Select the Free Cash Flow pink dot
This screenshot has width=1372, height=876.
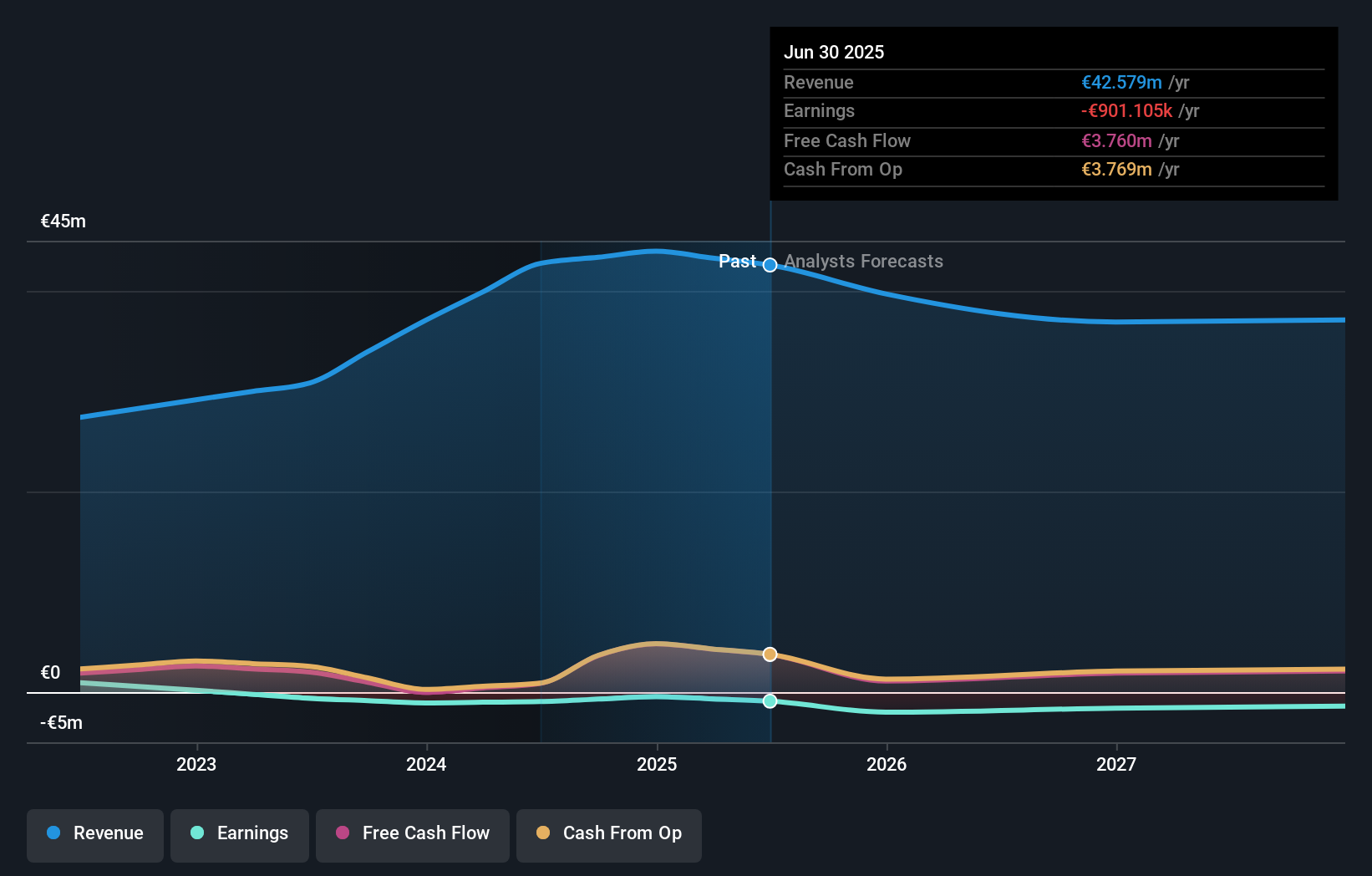click(342, 833)
